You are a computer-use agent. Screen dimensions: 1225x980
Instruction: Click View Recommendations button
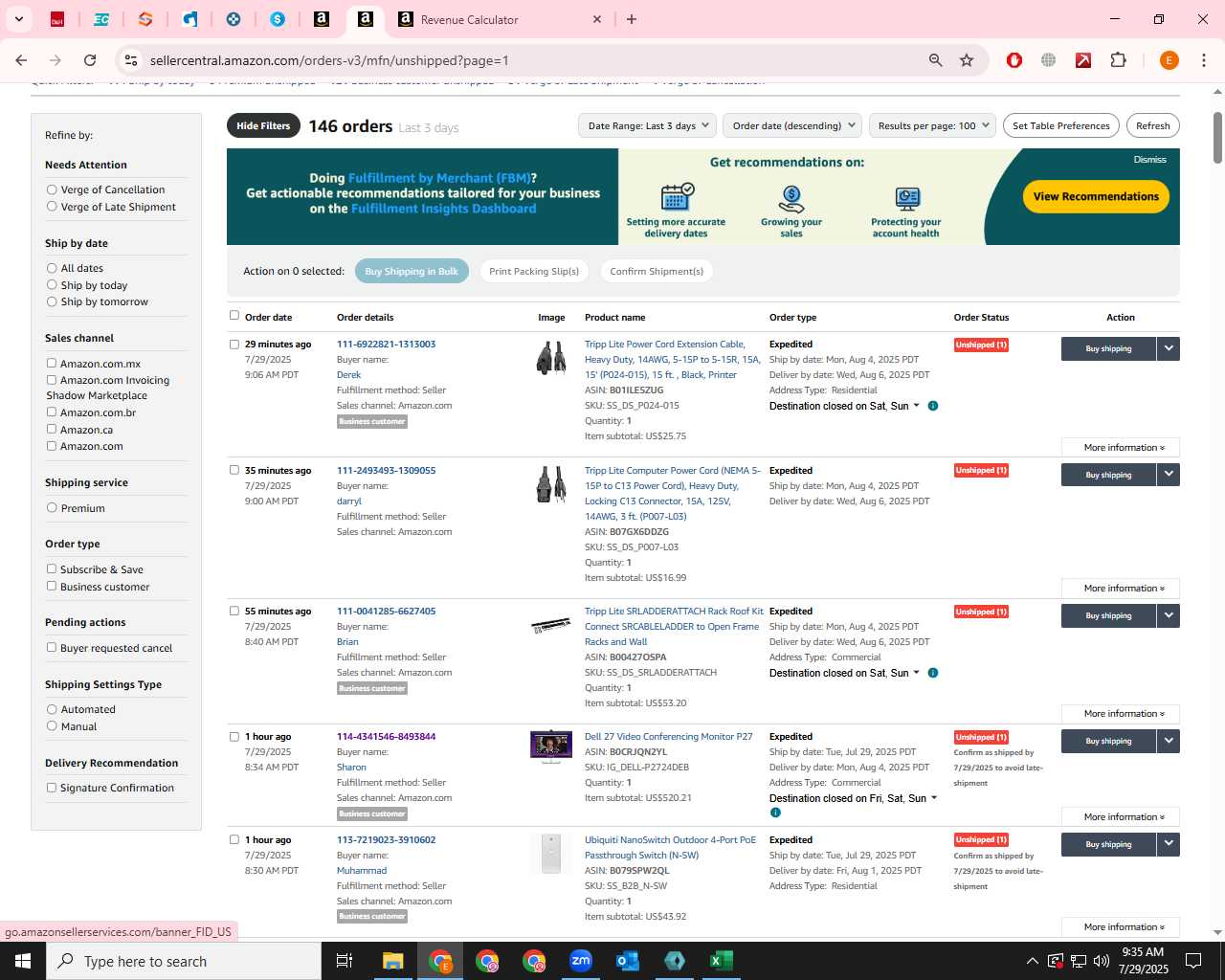coord(1096,196)
